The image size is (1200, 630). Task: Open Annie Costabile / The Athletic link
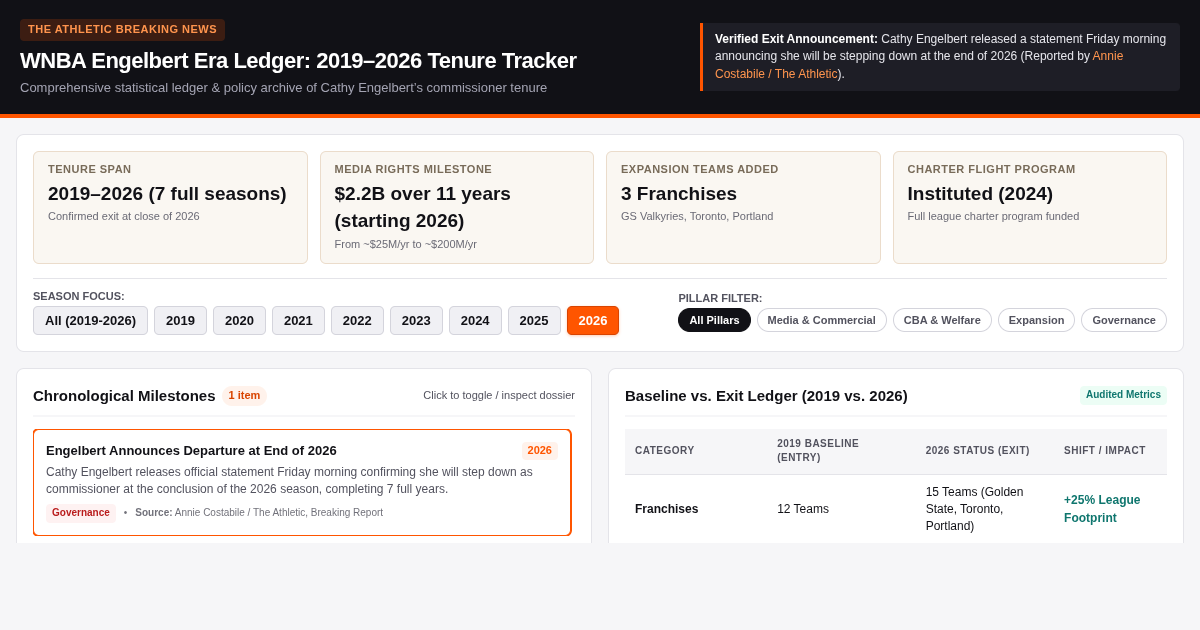pyautogui.click(x=919, y=65)
